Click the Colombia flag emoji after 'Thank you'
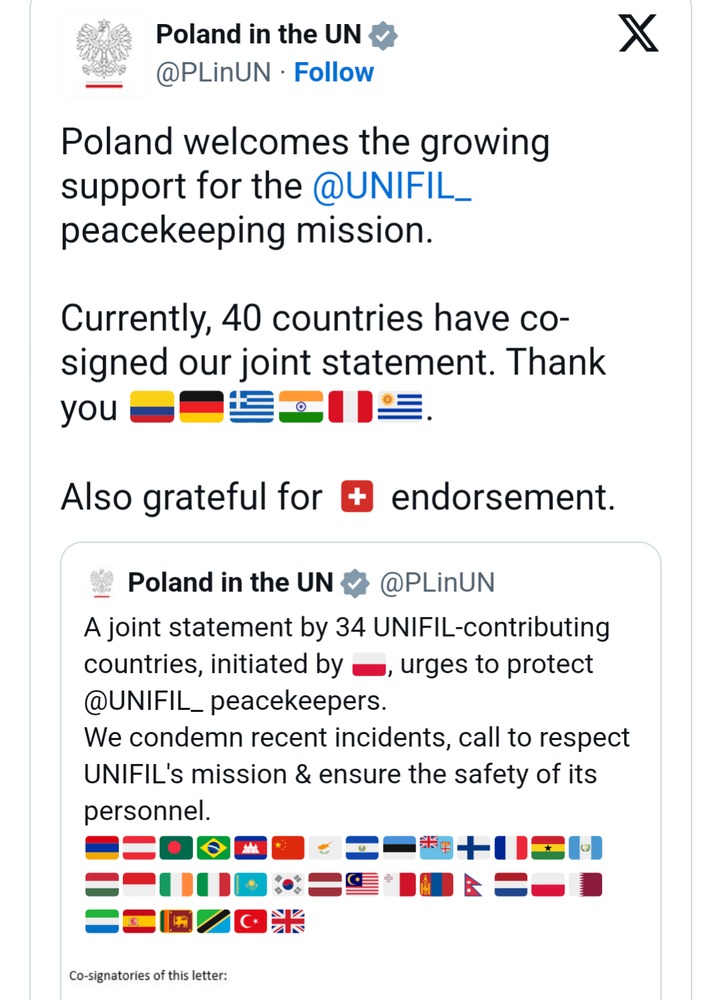This screenshot has width=721, height=1000. pyautogui.click(x=154, y=409)
